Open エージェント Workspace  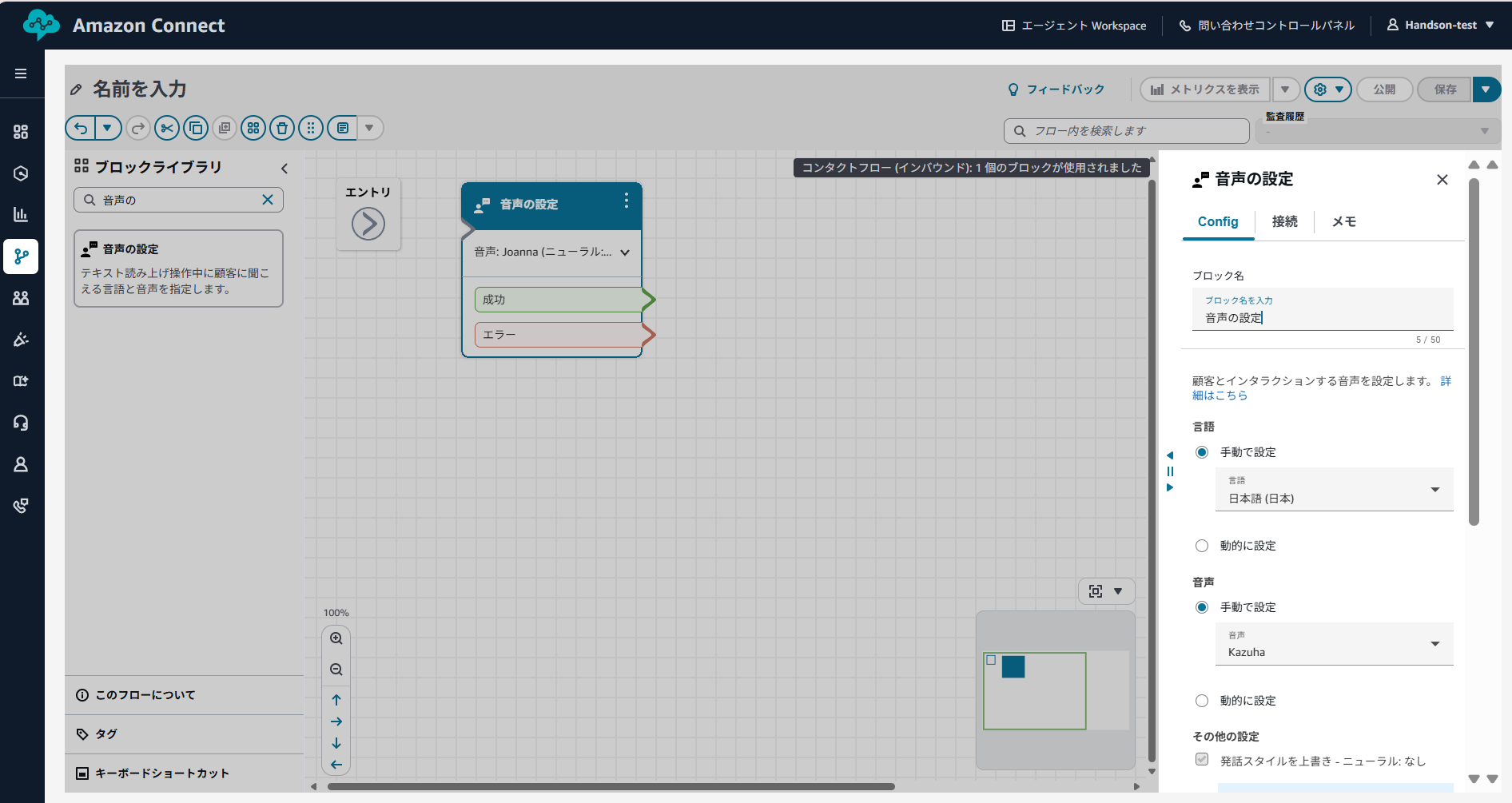tap(1074, 26)
